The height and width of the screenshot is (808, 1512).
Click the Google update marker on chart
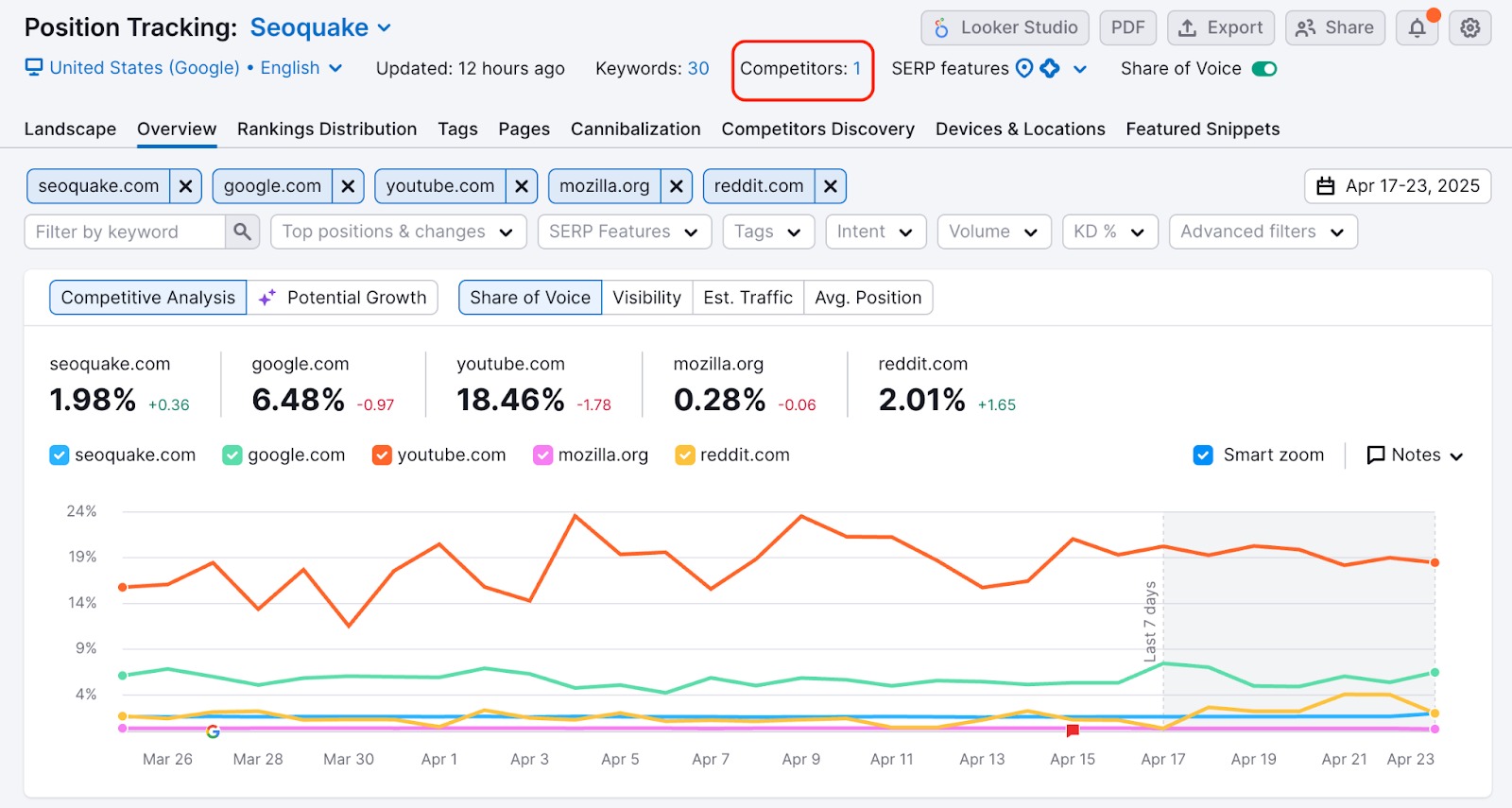213,731
